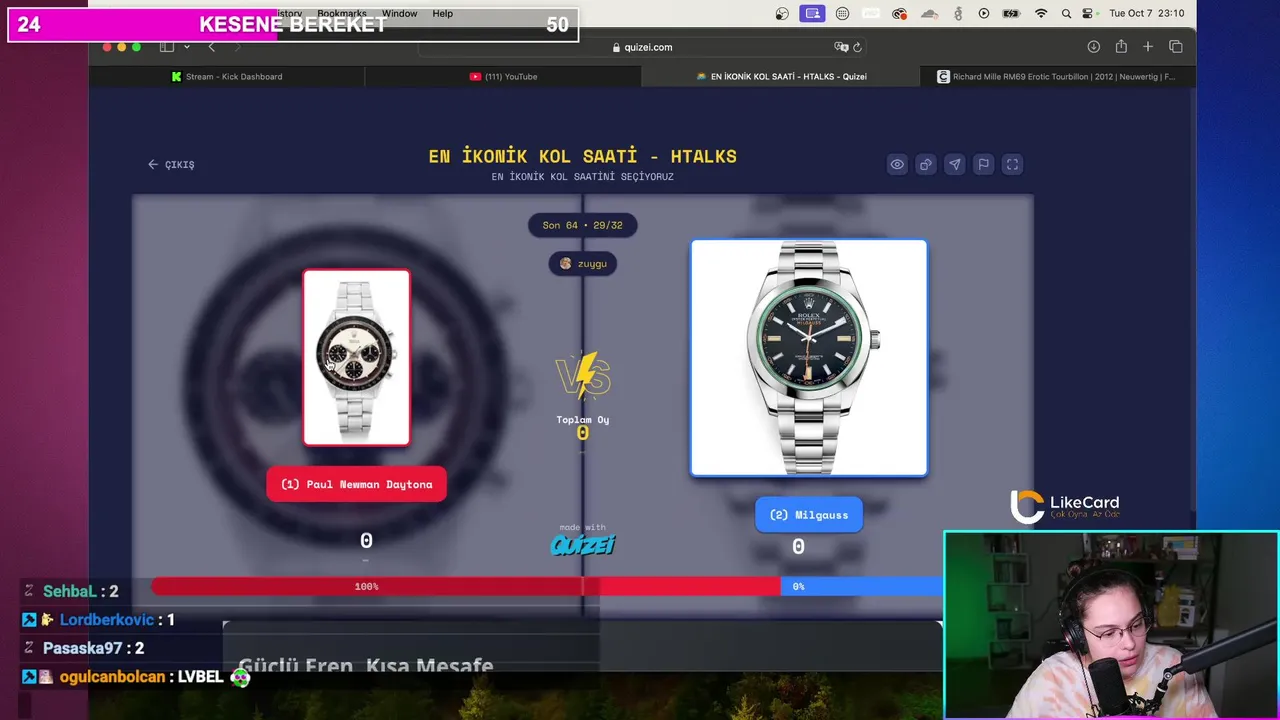Toggle the eye visibility icon on quiz toolbar

coord(897,165)
